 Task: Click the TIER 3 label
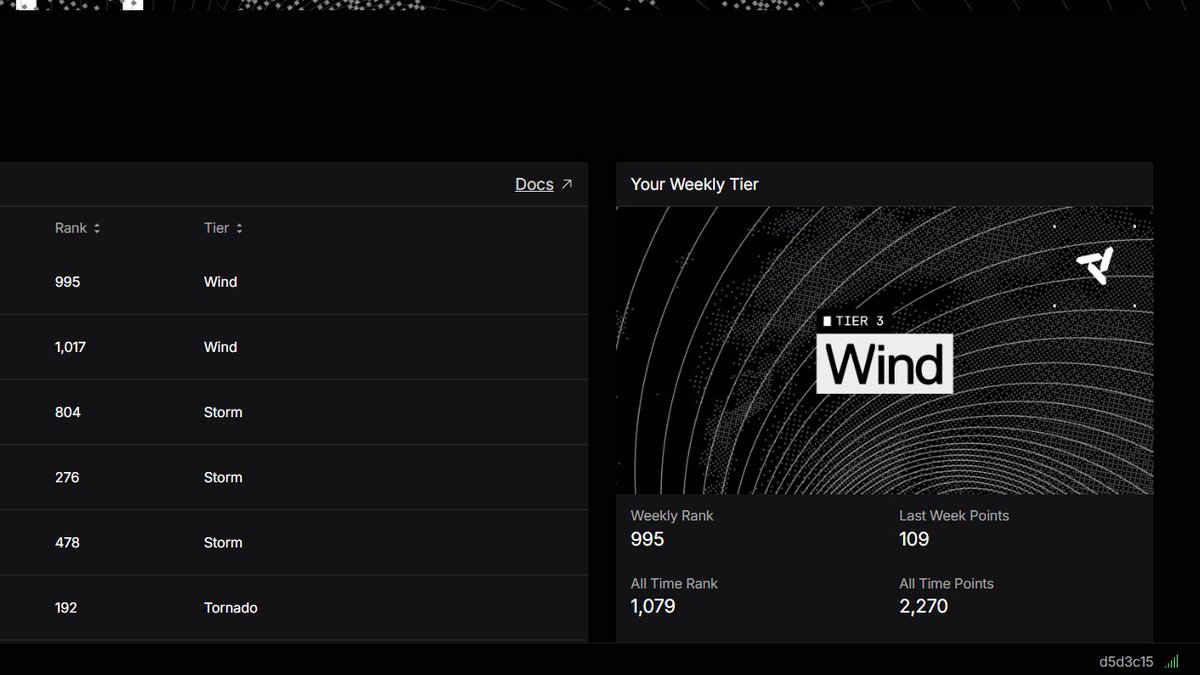pos(853,321)
